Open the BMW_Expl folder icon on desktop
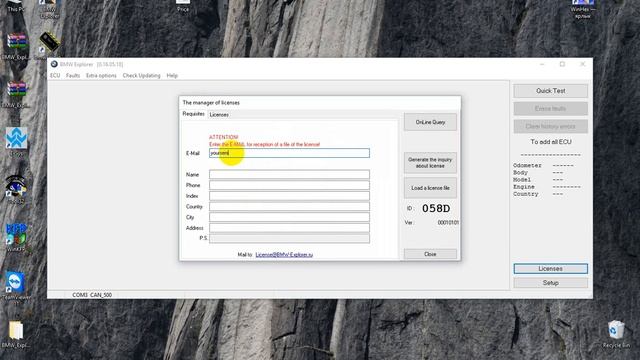This screenshot has width=640, height=360. click(x=16, y=330)
